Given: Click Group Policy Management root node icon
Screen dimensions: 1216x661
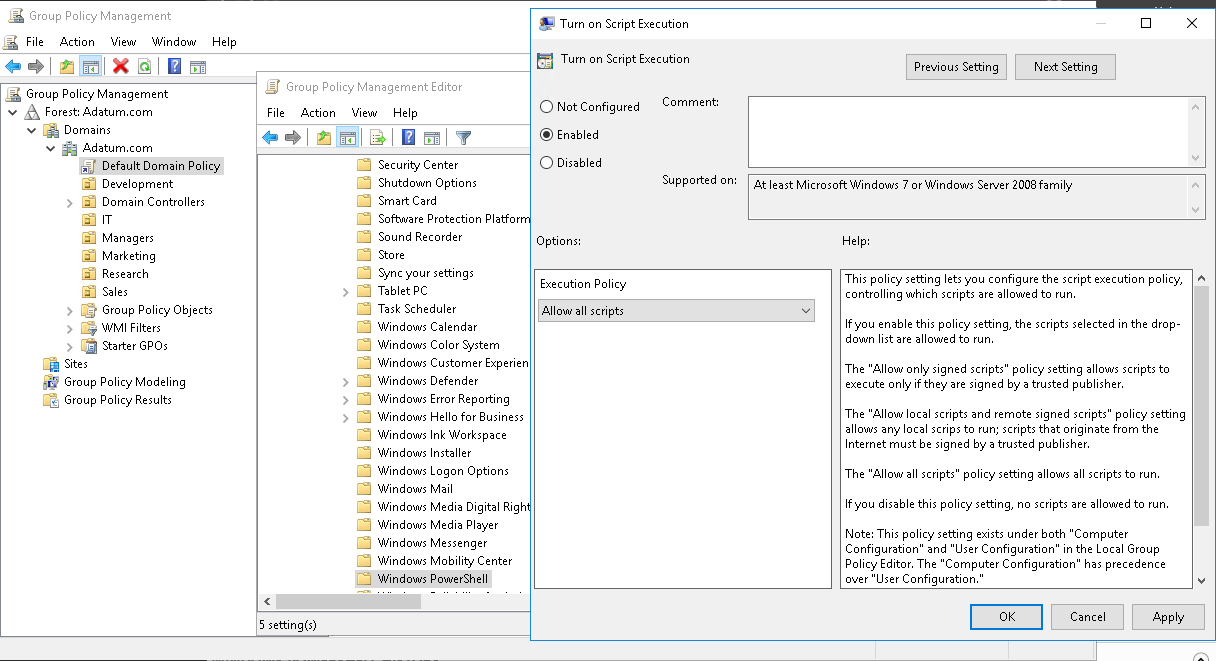Looking at the screenshot, I should [x=13, y=94].
